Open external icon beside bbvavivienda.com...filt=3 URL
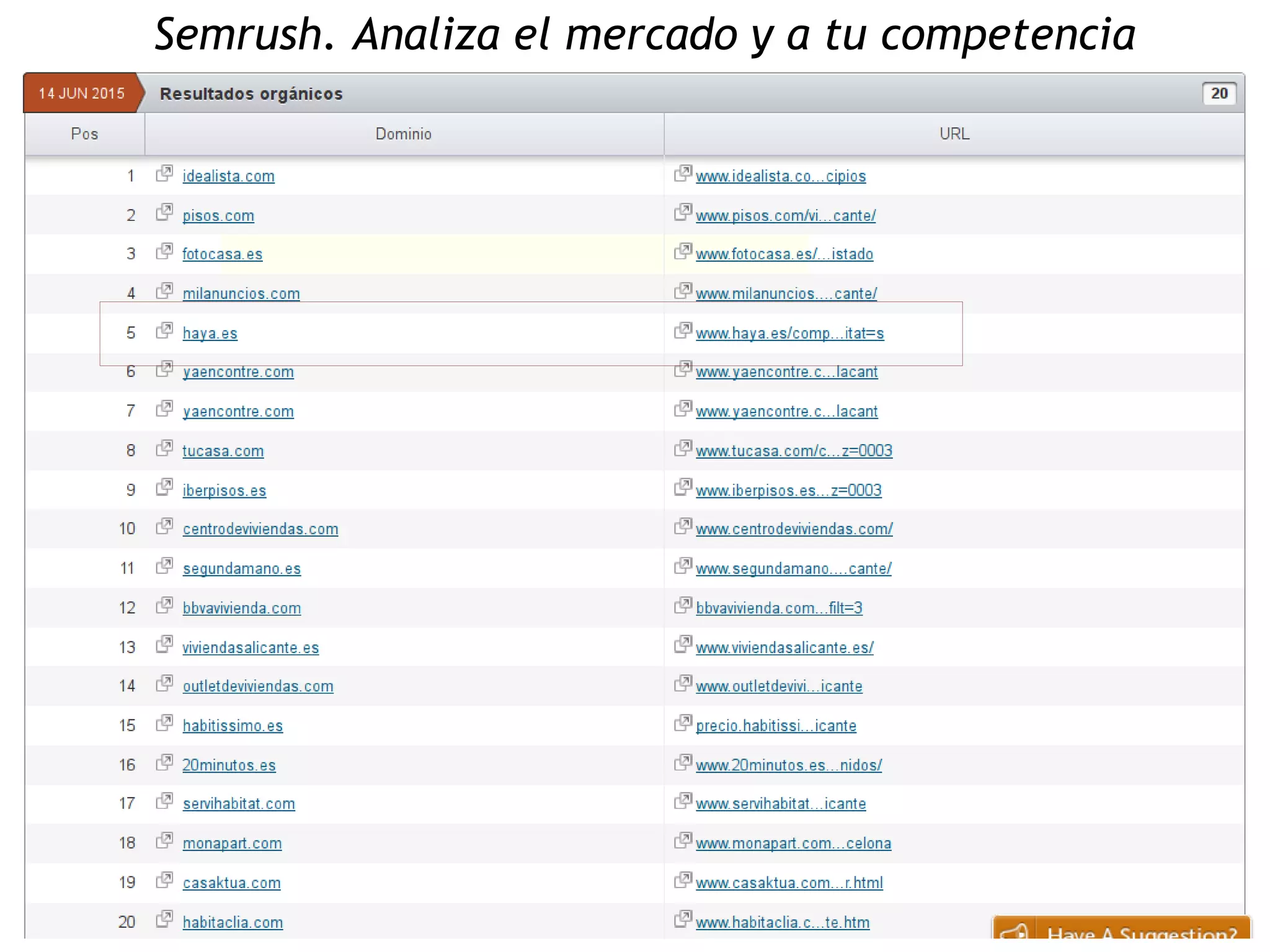Viewport: 1270px width, 952px height. [x=683, y=605]
